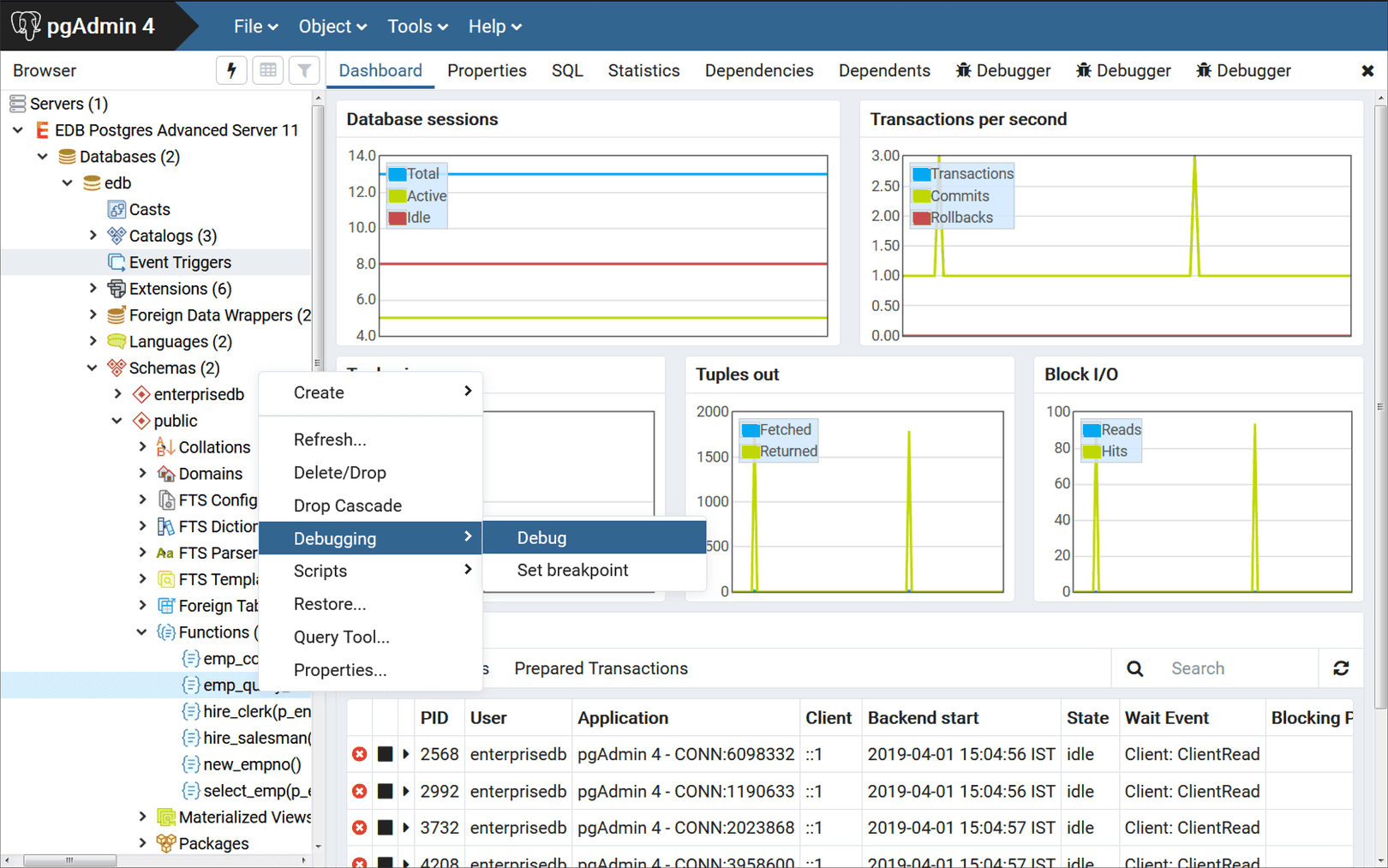This screenshot has height=868, width=1388.
Task: Expand the Catalogs tree node
Action: pos(94,236)
